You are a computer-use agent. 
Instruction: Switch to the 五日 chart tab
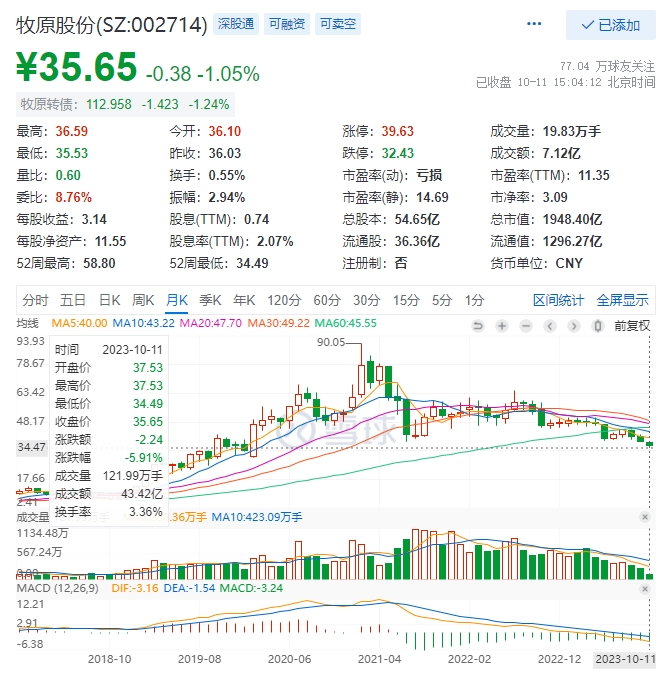point(72,300)
